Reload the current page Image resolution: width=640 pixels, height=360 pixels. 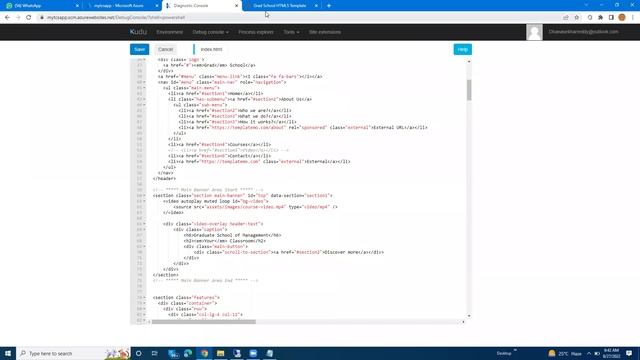29,18
